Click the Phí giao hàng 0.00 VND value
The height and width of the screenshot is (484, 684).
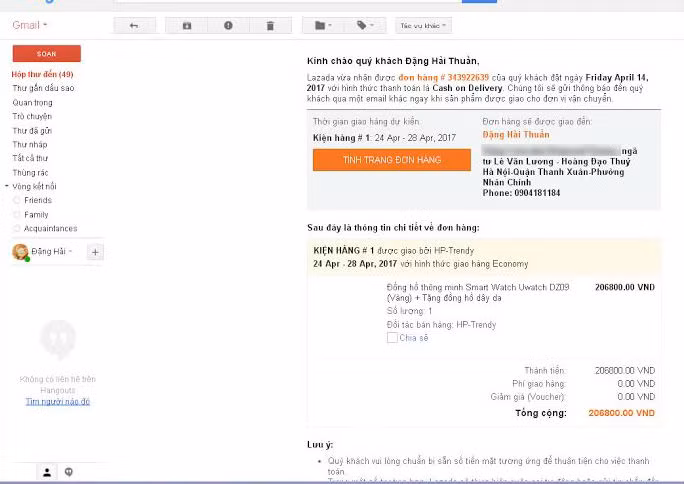pyautogui.click(x=636, y=384)
